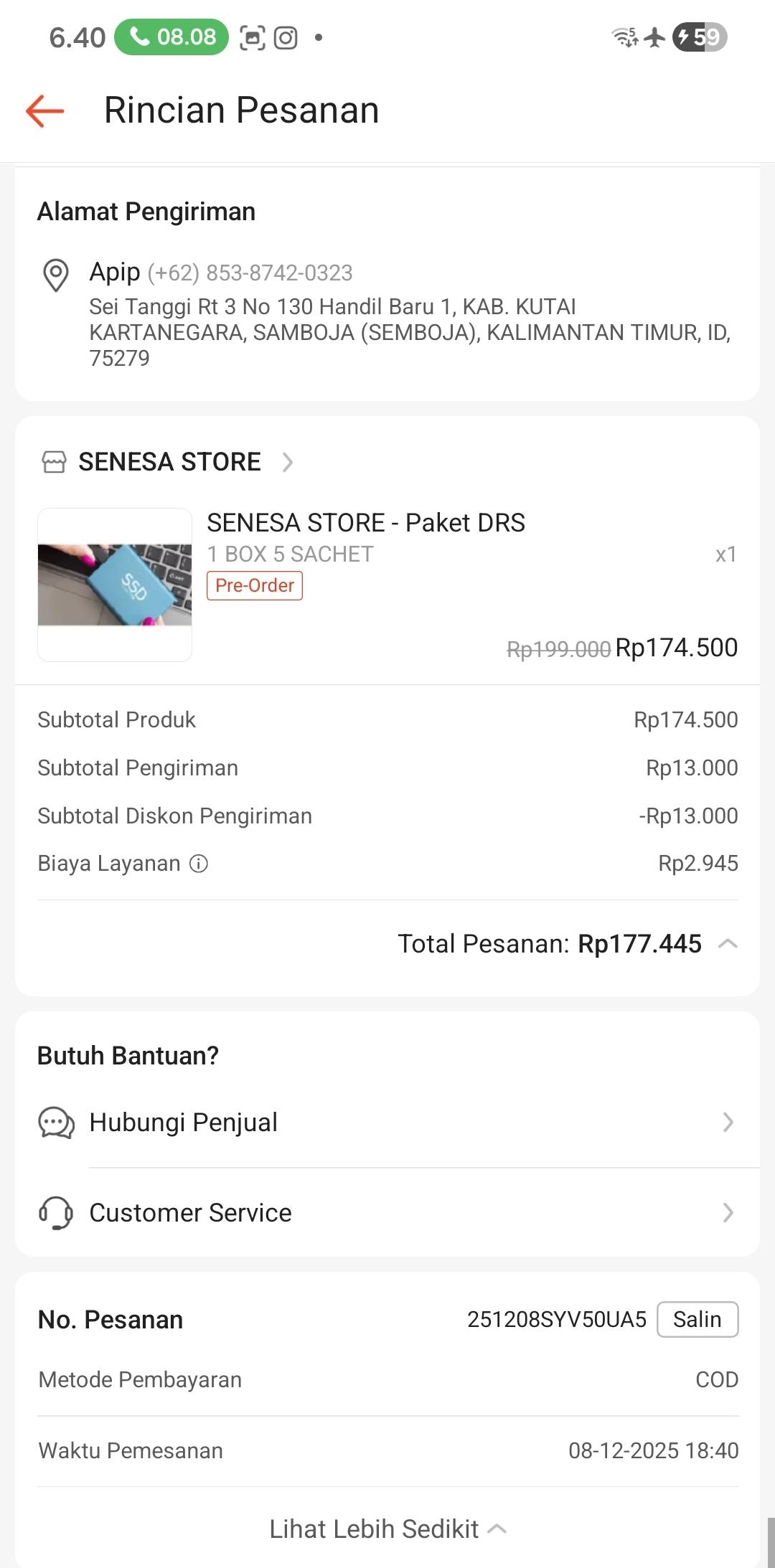Tap the ongoing call indicator 08.08
The width and height of the screenshot is (775, 1568).
pyautogui.click(x=172, y=37)
